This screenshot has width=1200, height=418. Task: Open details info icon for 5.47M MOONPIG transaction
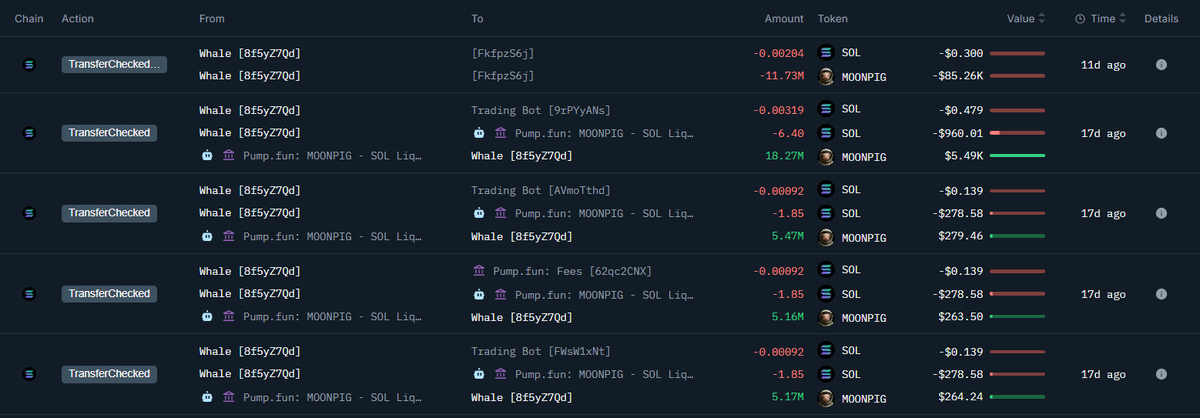click(1161, 213)
